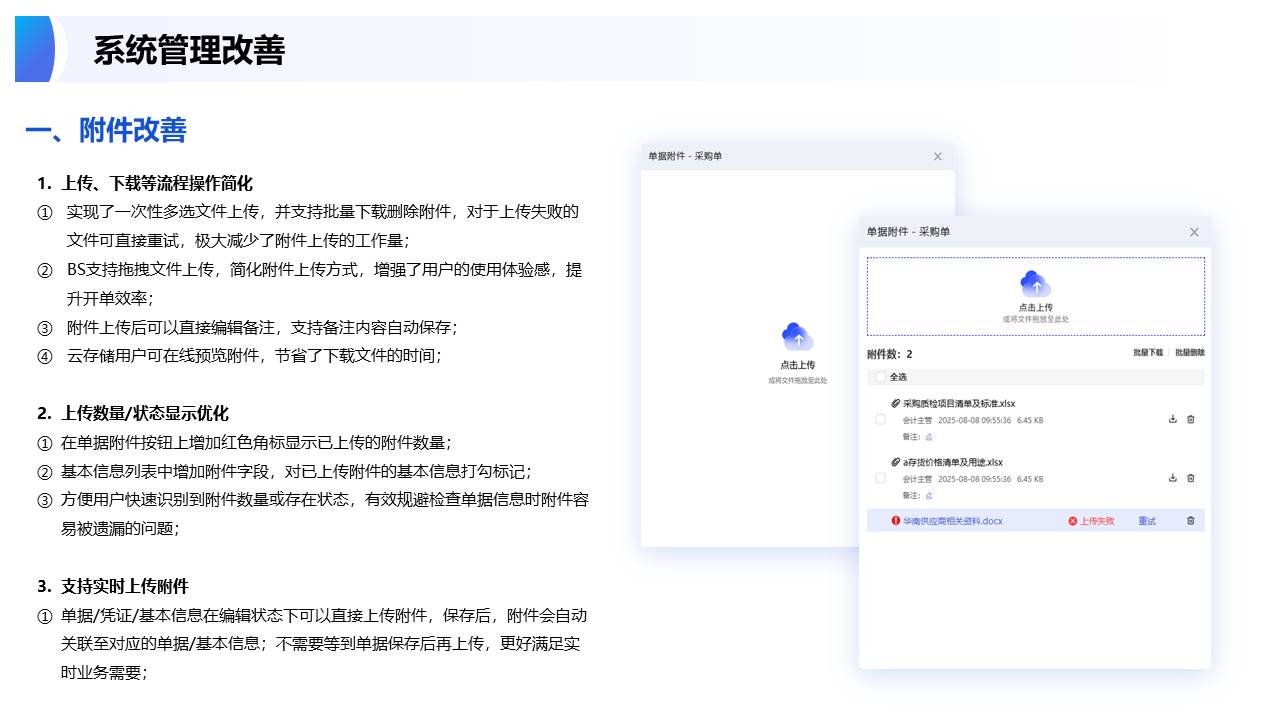Click the 采购质检项目清单及标准.xlsx file name
The image size is (1280, 720).
(958, 404)
